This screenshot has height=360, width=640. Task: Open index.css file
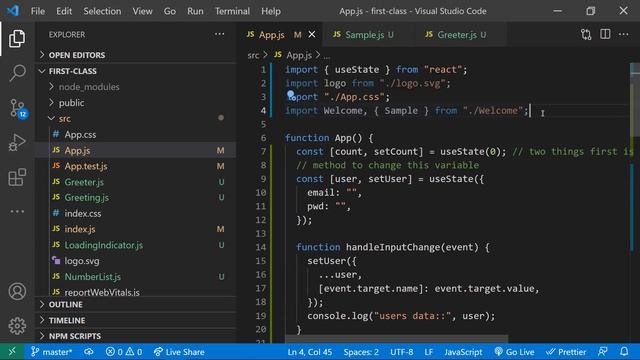(137, 213)
